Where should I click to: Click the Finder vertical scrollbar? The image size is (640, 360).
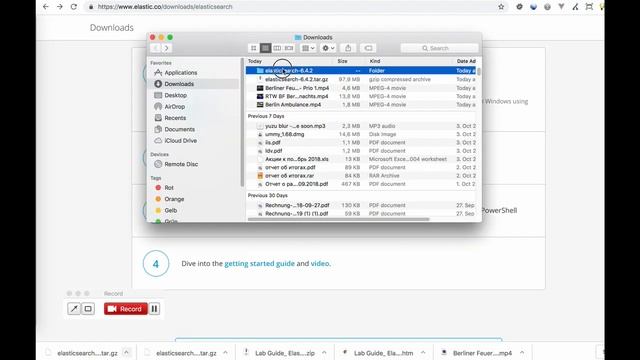(479, 71)
